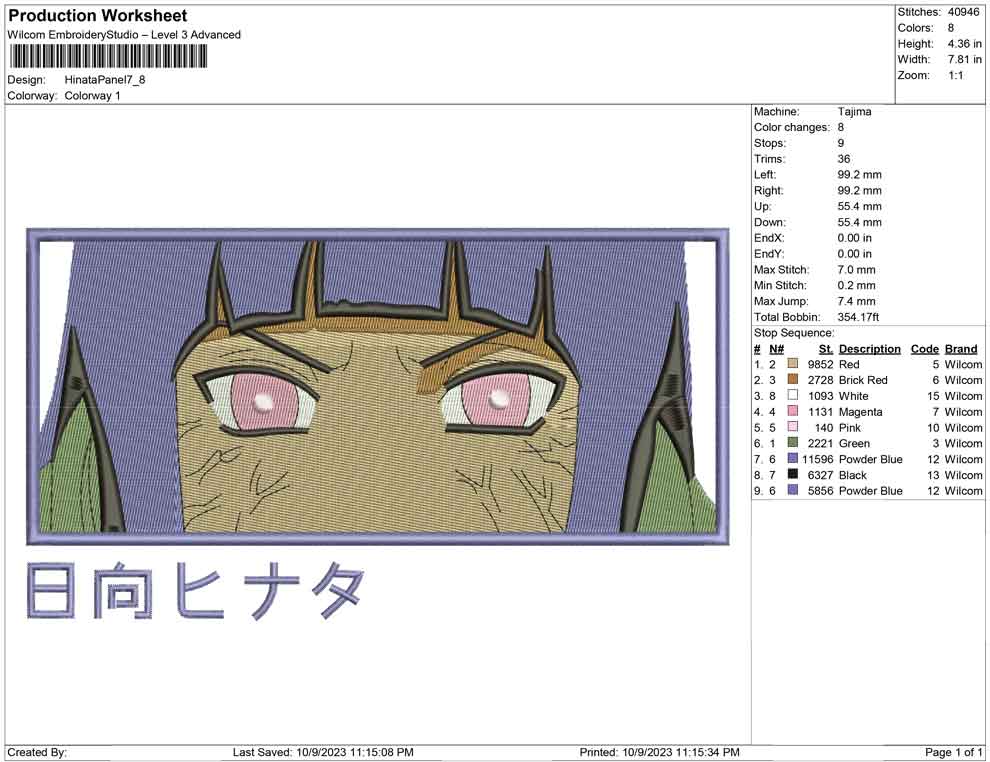Select the 'Printed: 10/9/2023 11:15:34 PM' text
This screenshot has width=990, height=762.
(x=659, y=752)
